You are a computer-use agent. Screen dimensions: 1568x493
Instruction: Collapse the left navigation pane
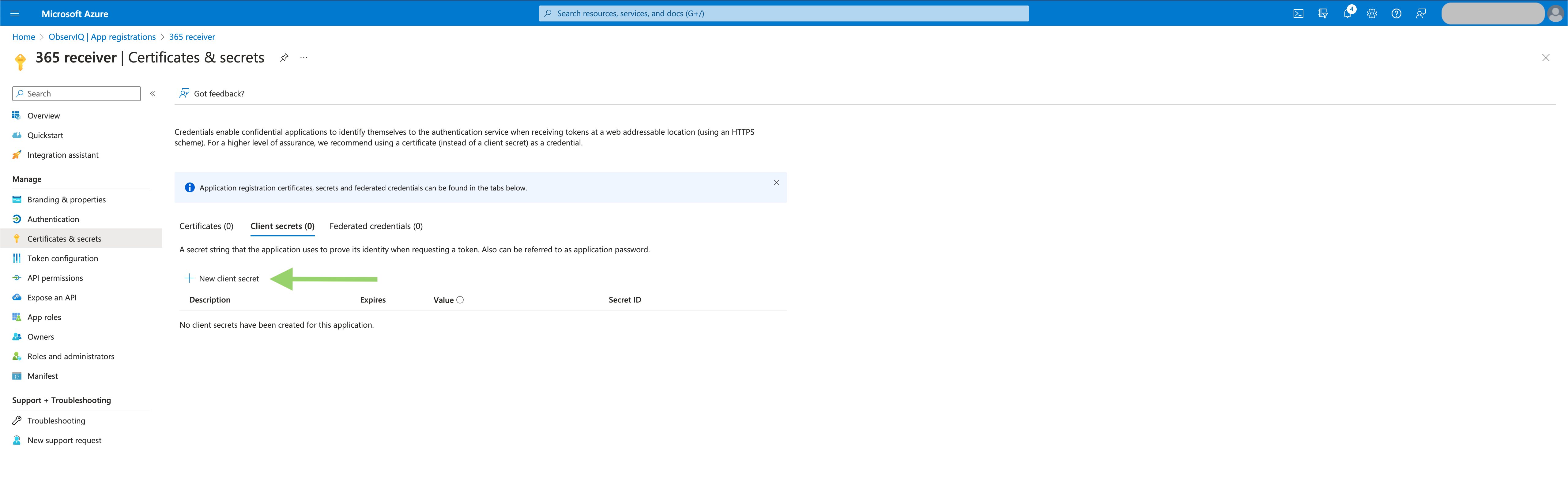153,94
